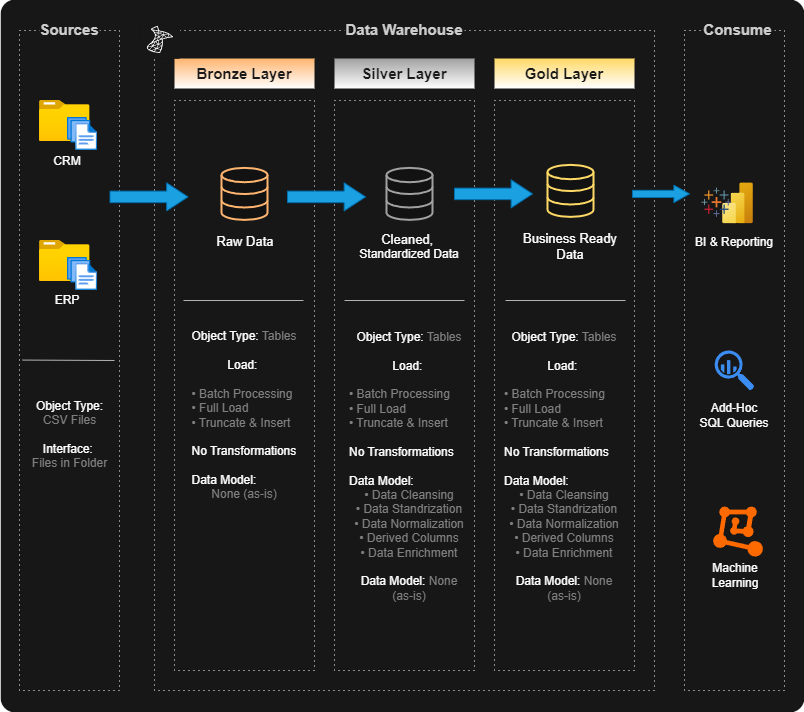Click the SQL Server logo icon
The height and width of the screenshot is (712, 804).
(x=160, y=40)
